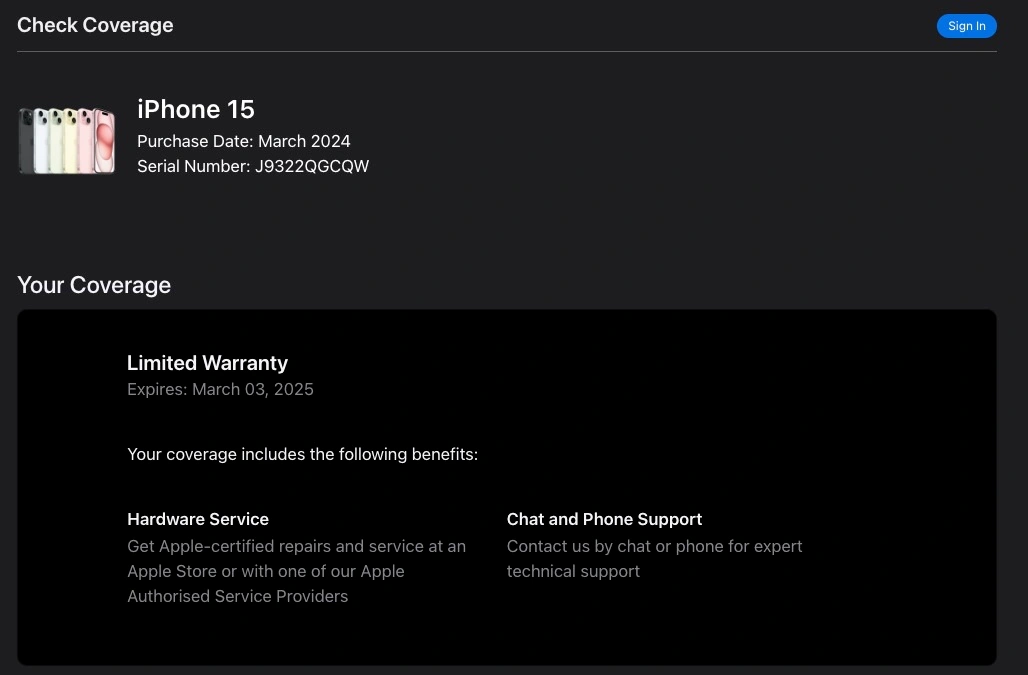Click the Apple Authorised Service Providers text

coord(238,596)
